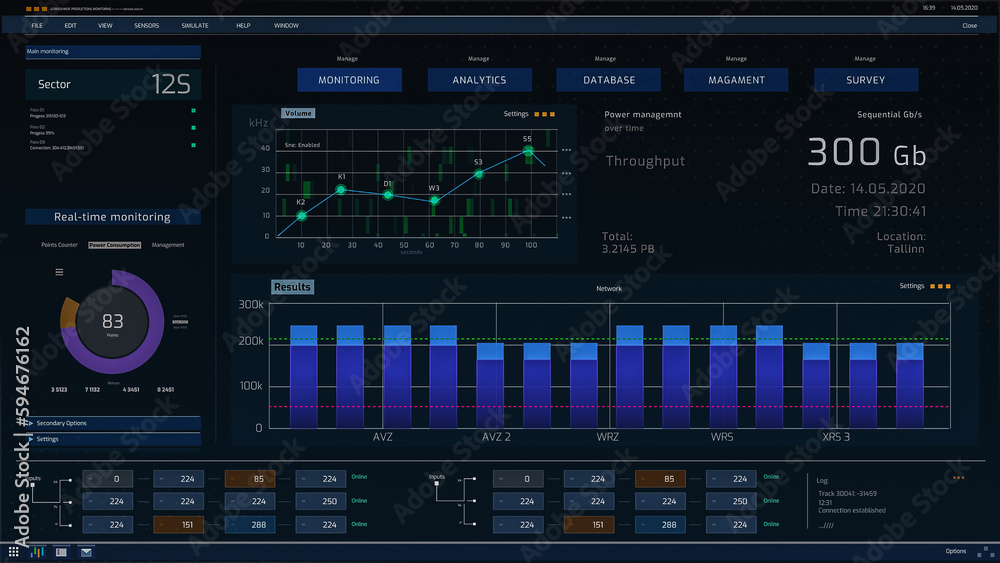Select the Results tab
Screen dimensions: 1000x563
click(292, 287)
